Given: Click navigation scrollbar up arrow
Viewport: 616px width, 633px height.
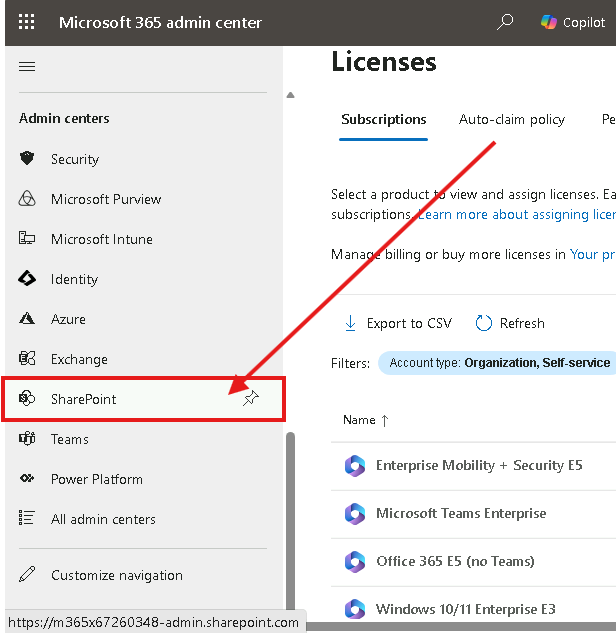Looking at the screenshot, I should [290, 95].
